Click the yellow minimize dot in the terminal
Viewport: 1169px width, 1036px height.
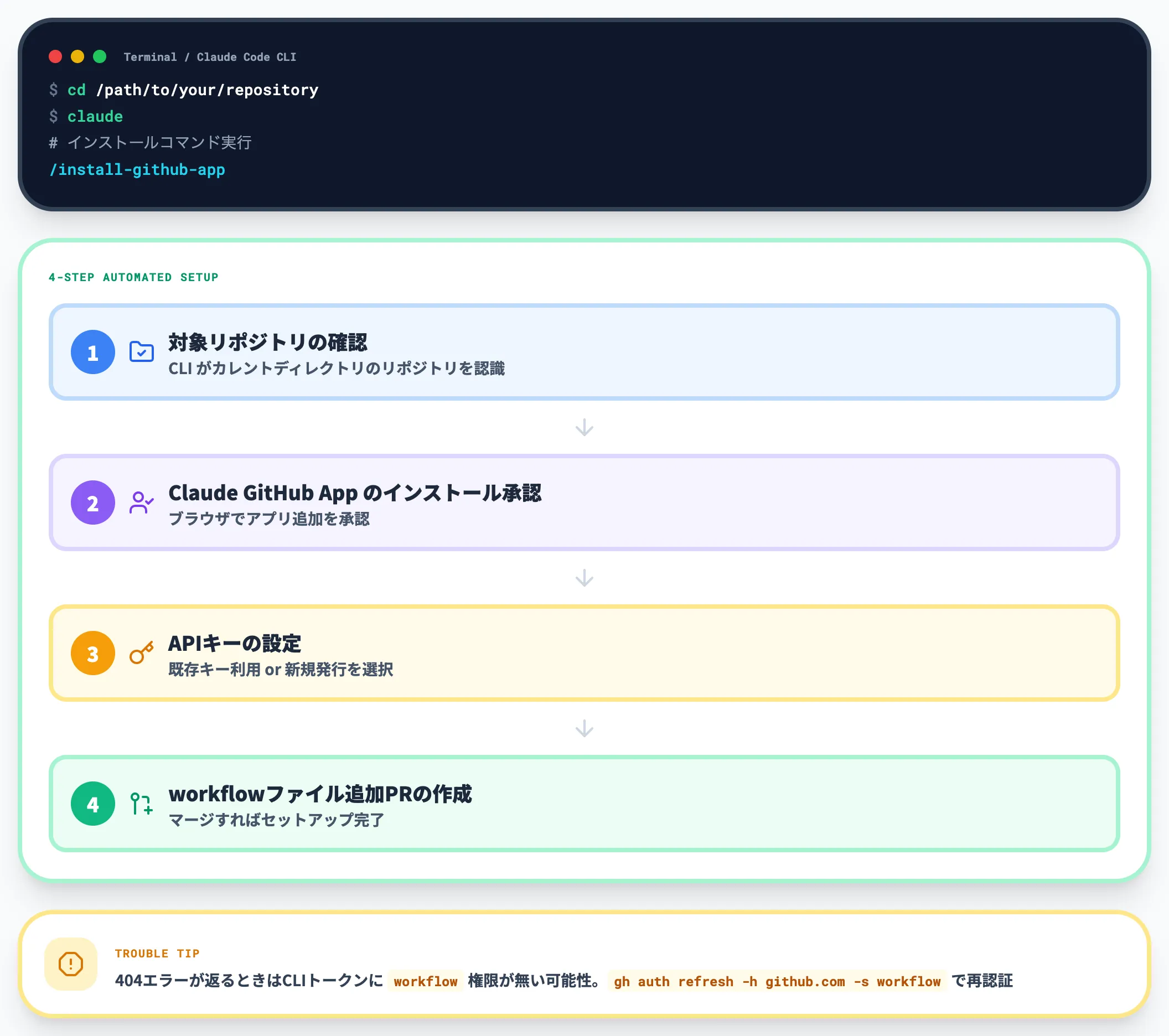77,56
